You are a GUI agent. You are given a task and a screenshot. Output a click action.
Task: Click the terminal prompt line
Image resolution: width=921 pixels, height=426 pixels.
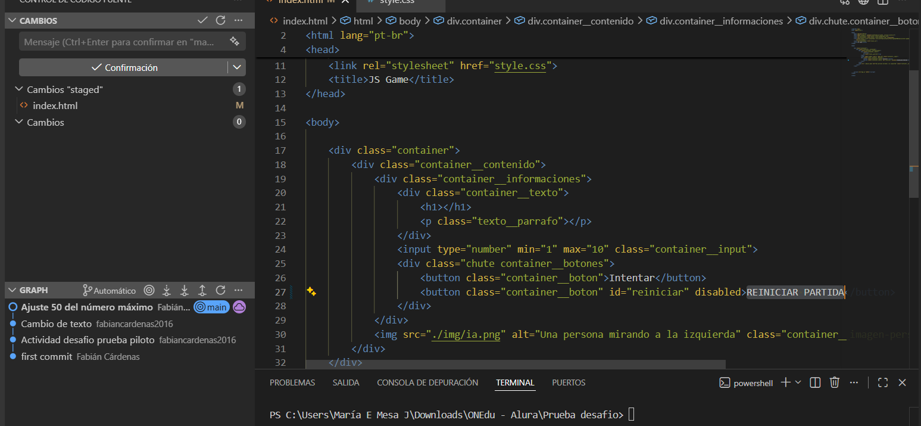point(452,415)
